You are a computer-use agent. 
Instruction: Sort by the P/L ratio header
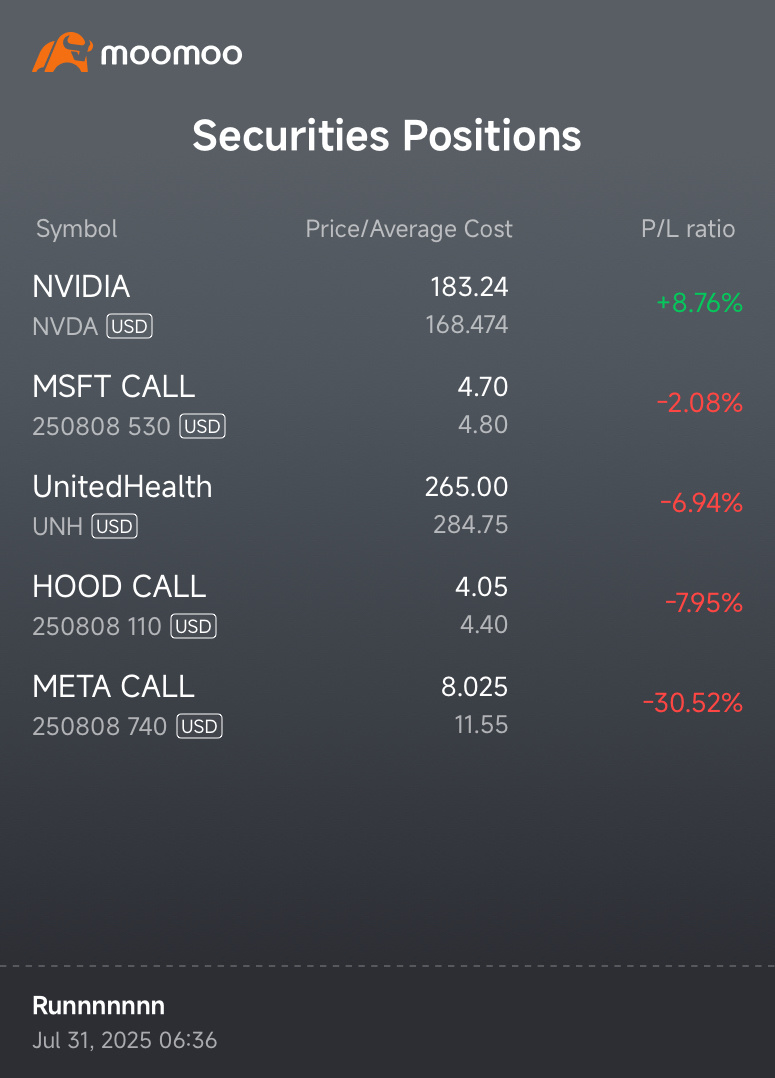(688, 229)
